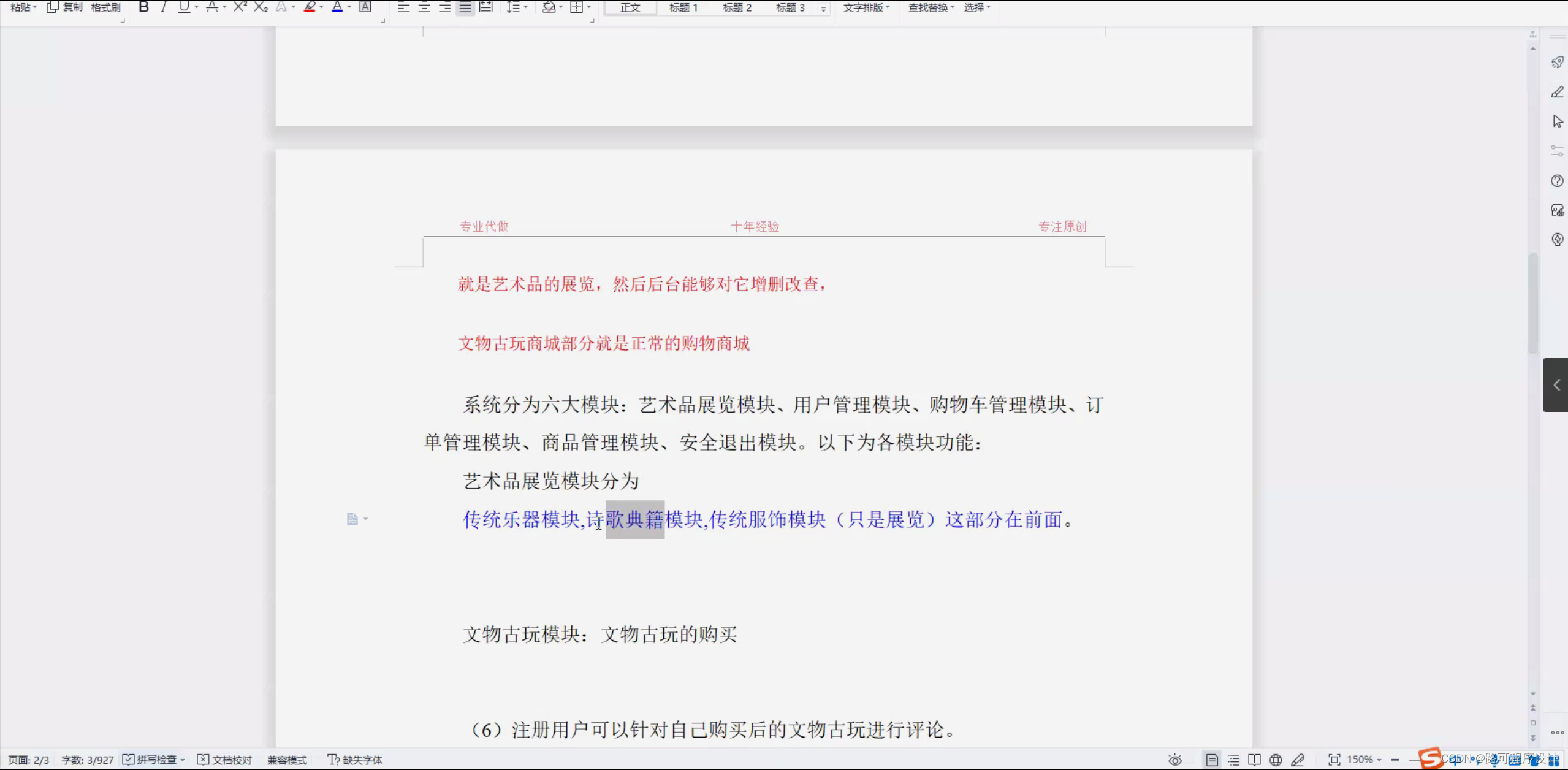This screenshot has width=1568, height=770.
Task: Expand the collapsed right side panel
Action: pos(1556,385)
